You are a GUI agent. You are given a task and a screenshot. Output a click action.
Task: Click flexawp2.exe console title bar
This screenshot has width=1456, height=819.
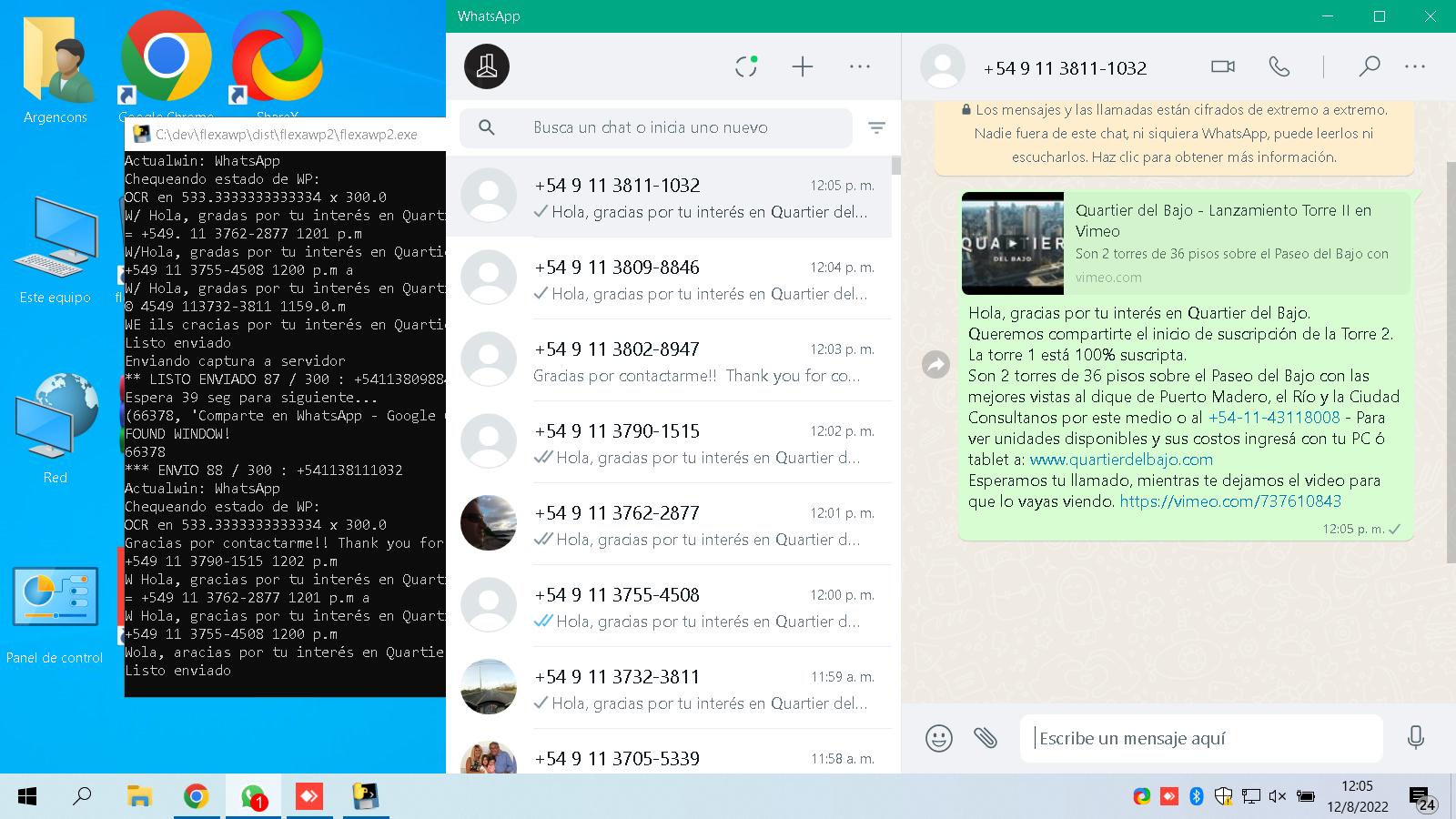tap(285, 135)
